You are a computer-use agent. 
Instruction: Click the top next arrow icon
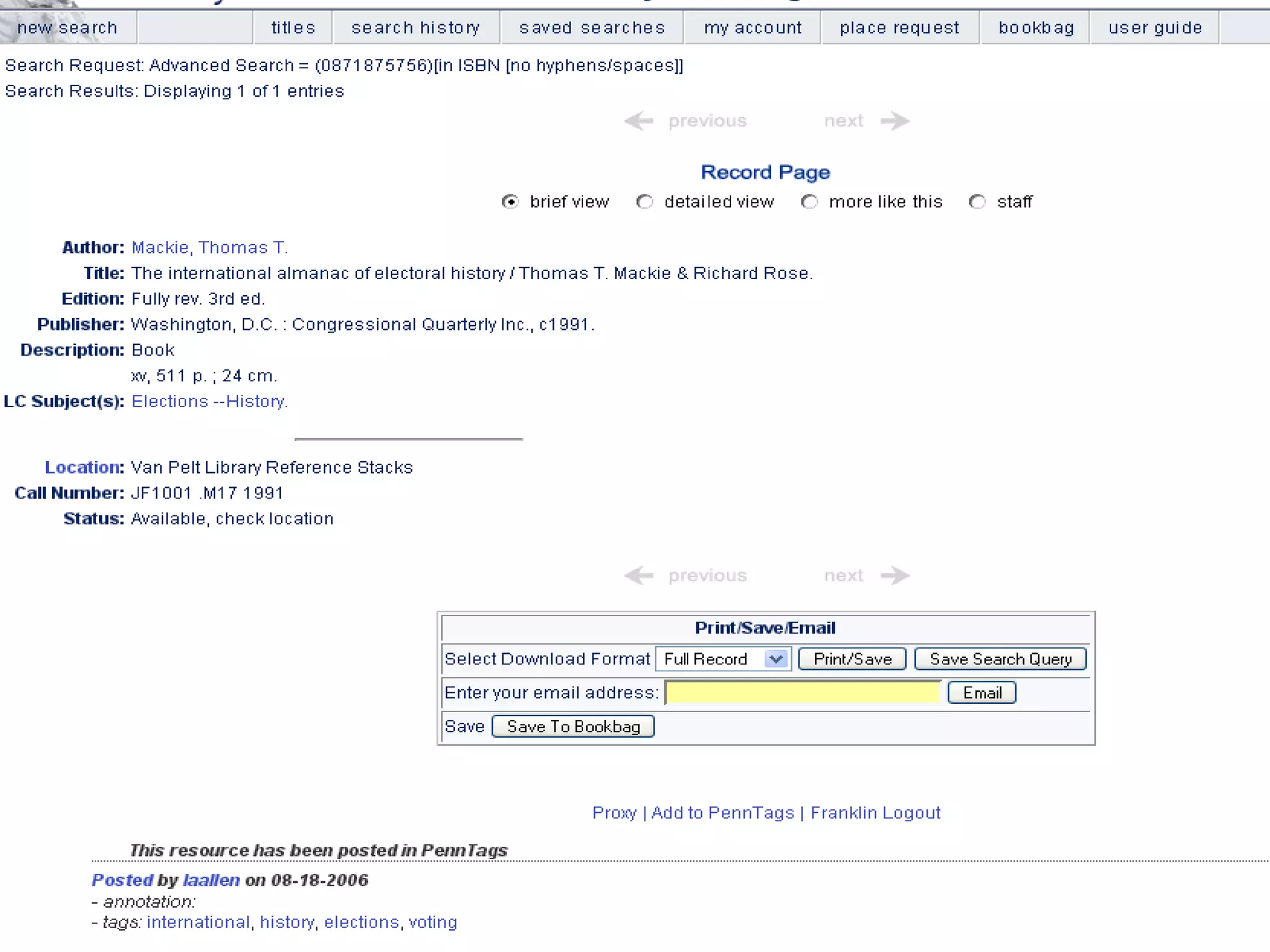[x=895, y=121]
